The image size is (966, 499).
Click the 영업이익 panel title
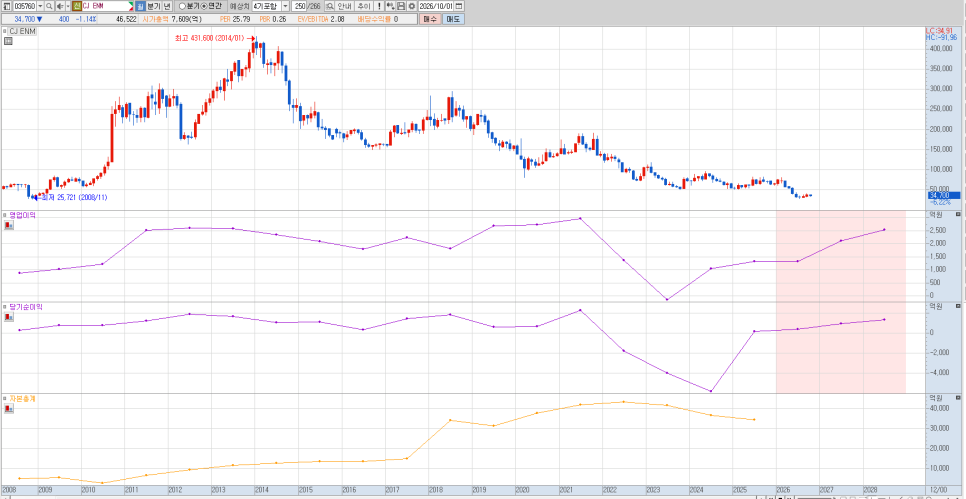[23, 216]
